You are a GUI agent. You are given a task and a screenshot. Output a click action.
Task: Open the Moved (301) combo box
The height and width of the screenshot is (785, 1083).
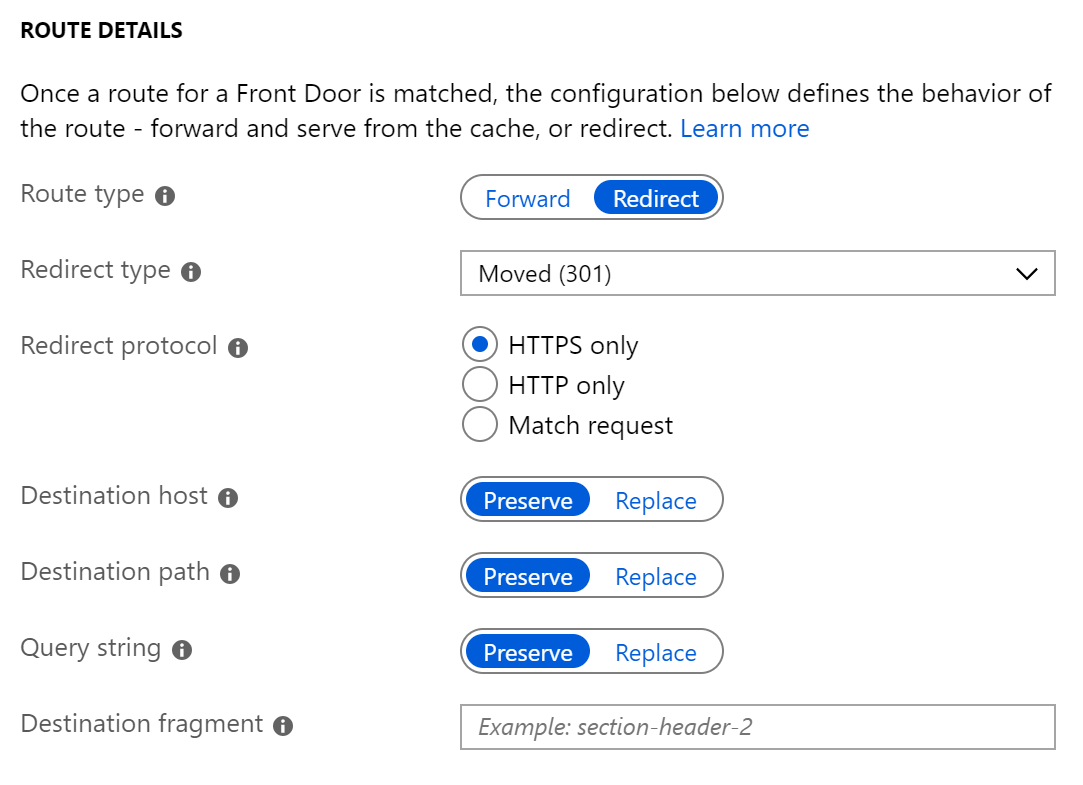tap(757, 272)
